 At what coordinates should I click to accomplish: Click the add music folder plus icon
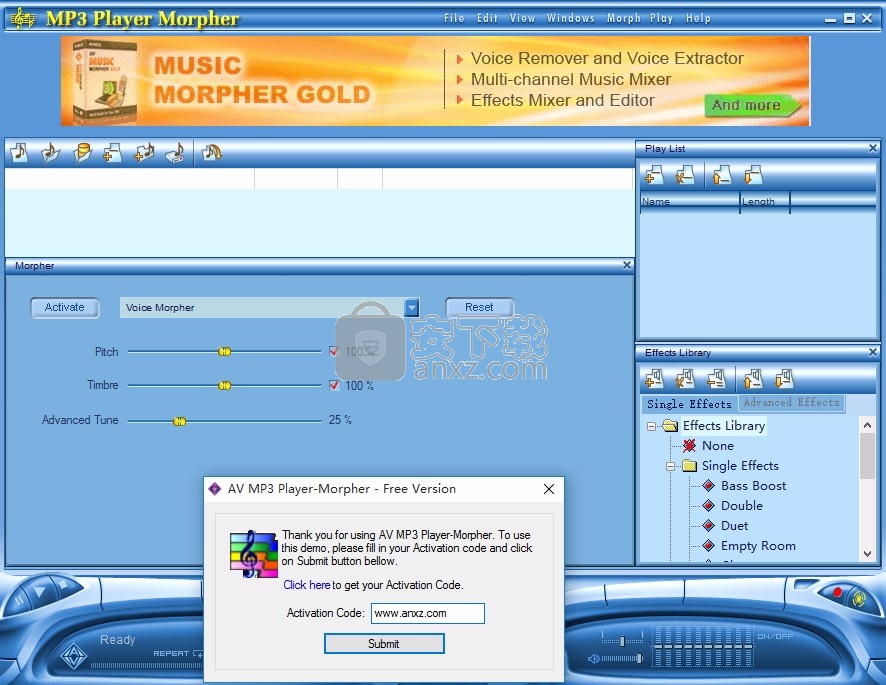pos(144,153)
